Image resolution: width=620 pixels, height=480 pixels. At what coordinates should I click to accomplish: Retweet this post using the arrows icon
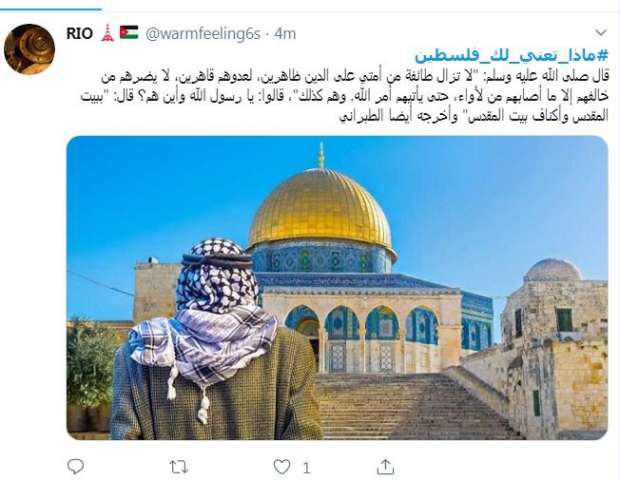179,467
